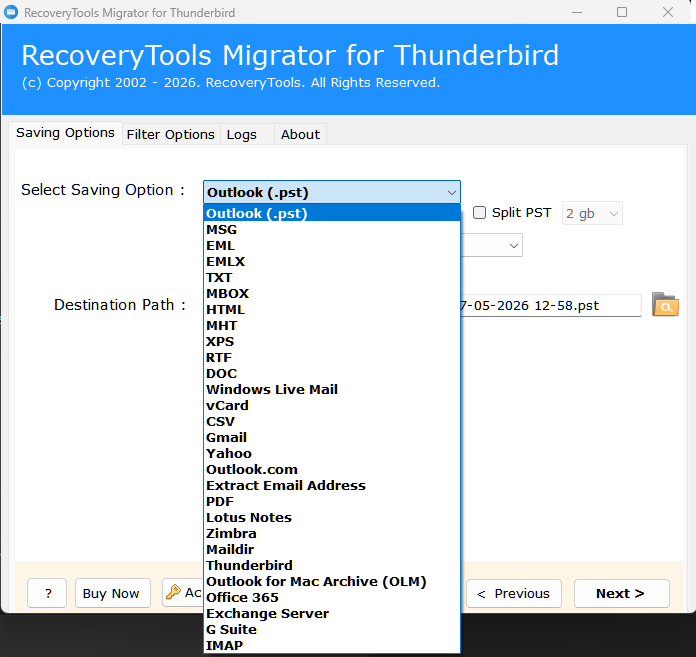Select MSG saving option
This screenshot has height=657, width=696.
click(332, 230)
